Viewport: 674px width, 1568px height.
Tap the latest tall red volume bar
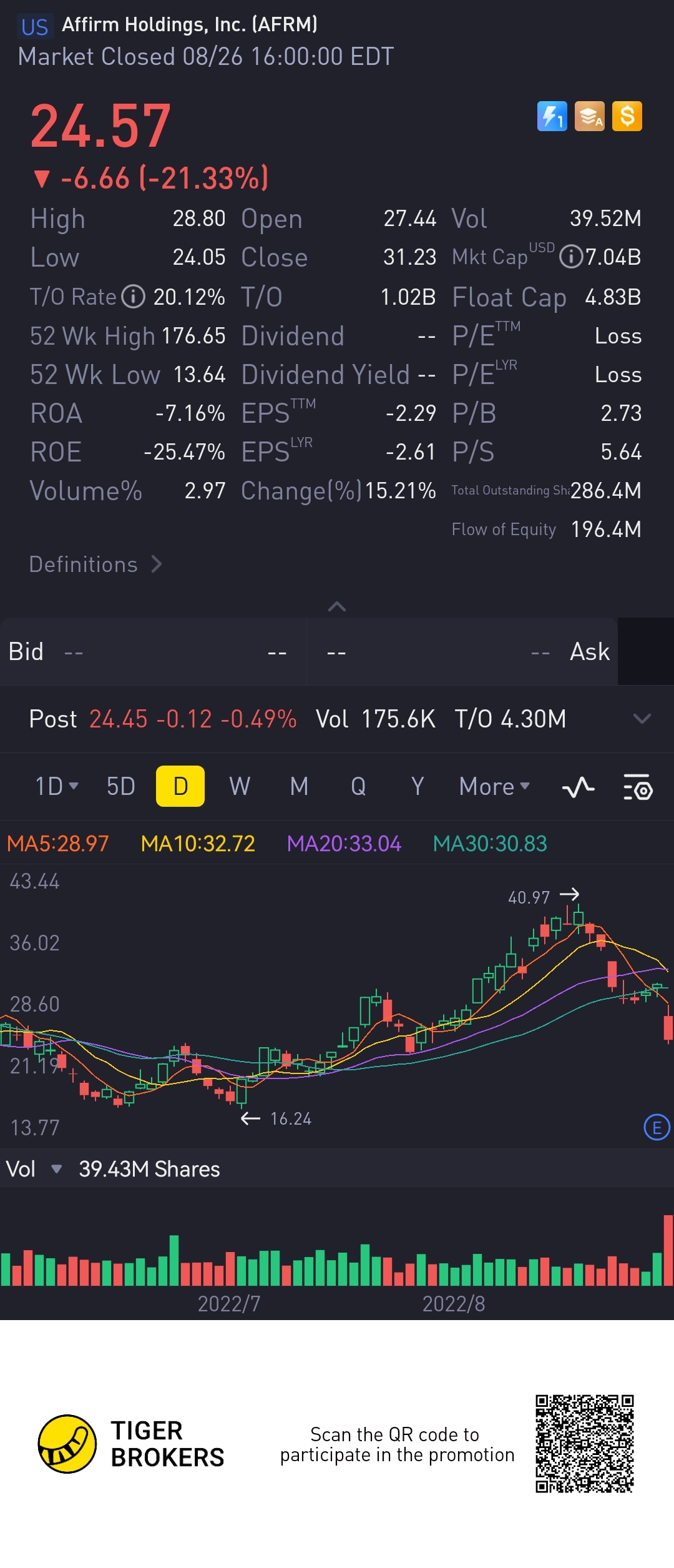tap(668, 1250)
